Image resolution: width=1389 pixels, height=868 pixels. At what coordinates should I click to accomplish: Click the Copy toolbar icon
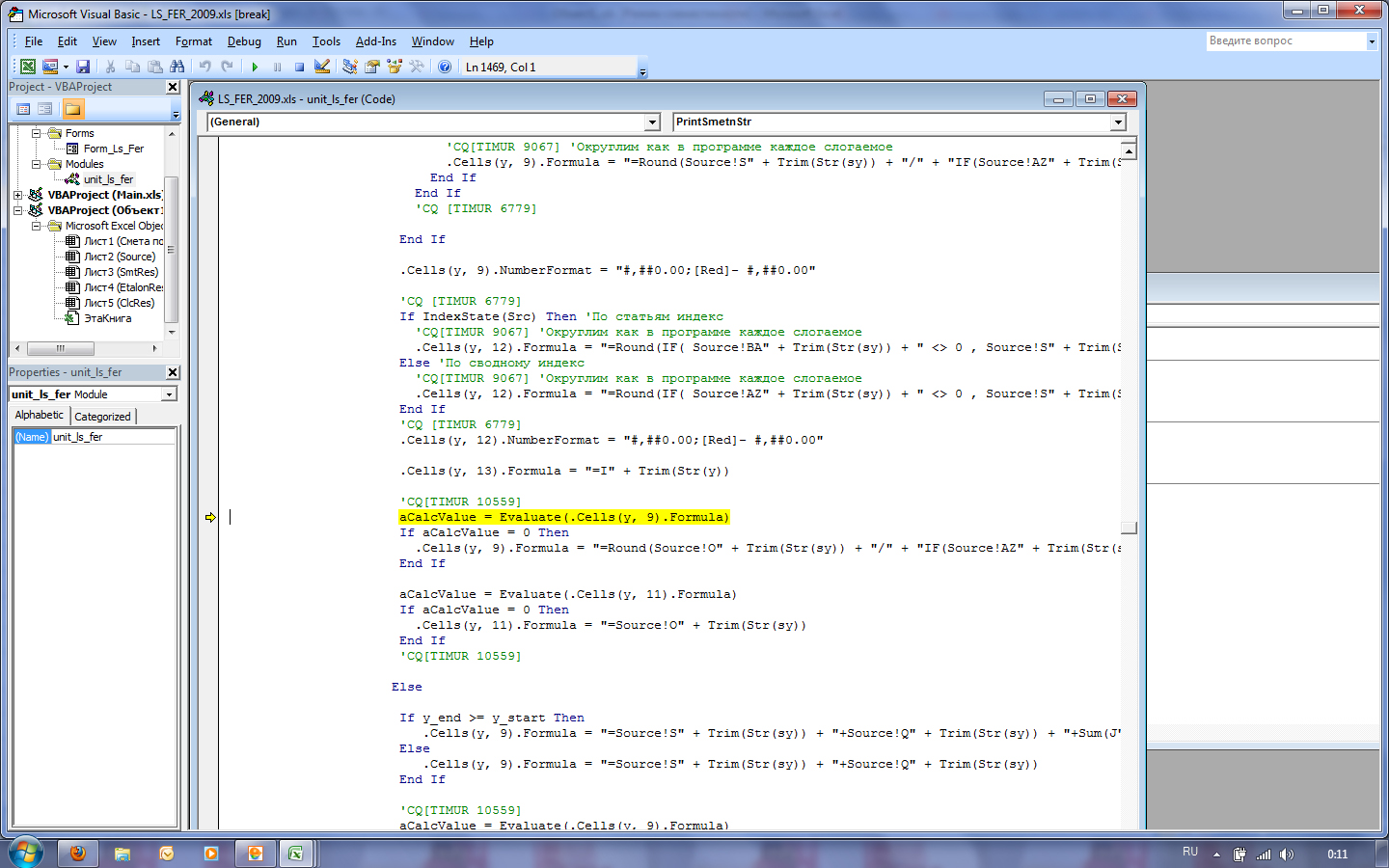click(132, 67)
